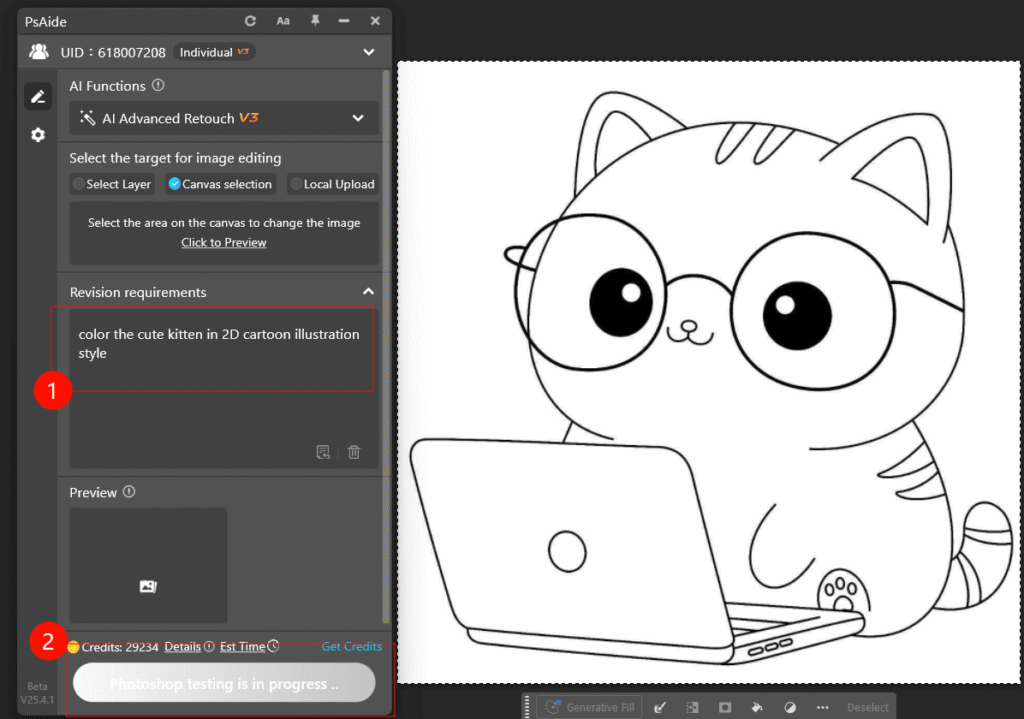Click the prompt history icon near the trash
The width and height of the screenshot is (1024, 719).
[323, 452]
